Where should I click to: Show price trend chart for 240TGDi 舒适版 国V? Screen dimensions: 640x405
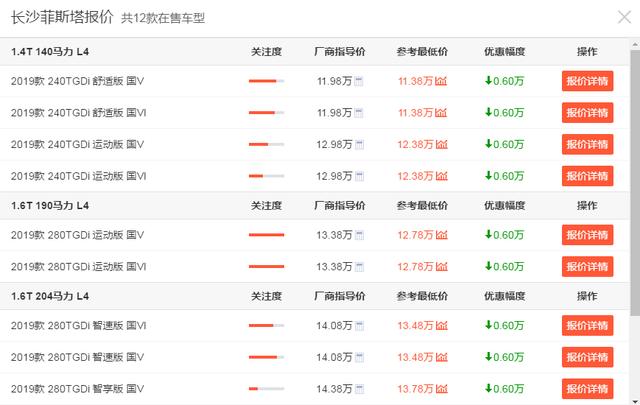441,81
